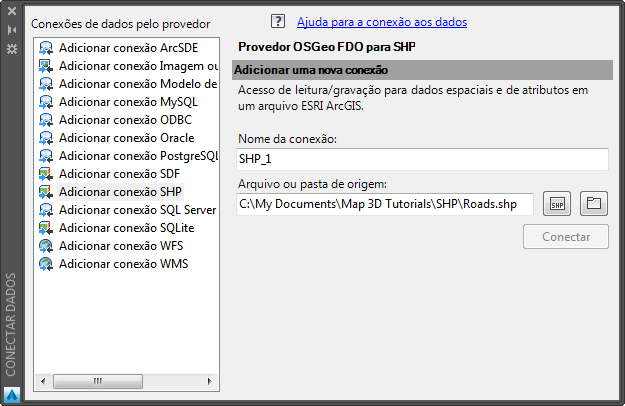Click the Nome da conexão field
Screen dimensions: 625x406
[422, 159]
